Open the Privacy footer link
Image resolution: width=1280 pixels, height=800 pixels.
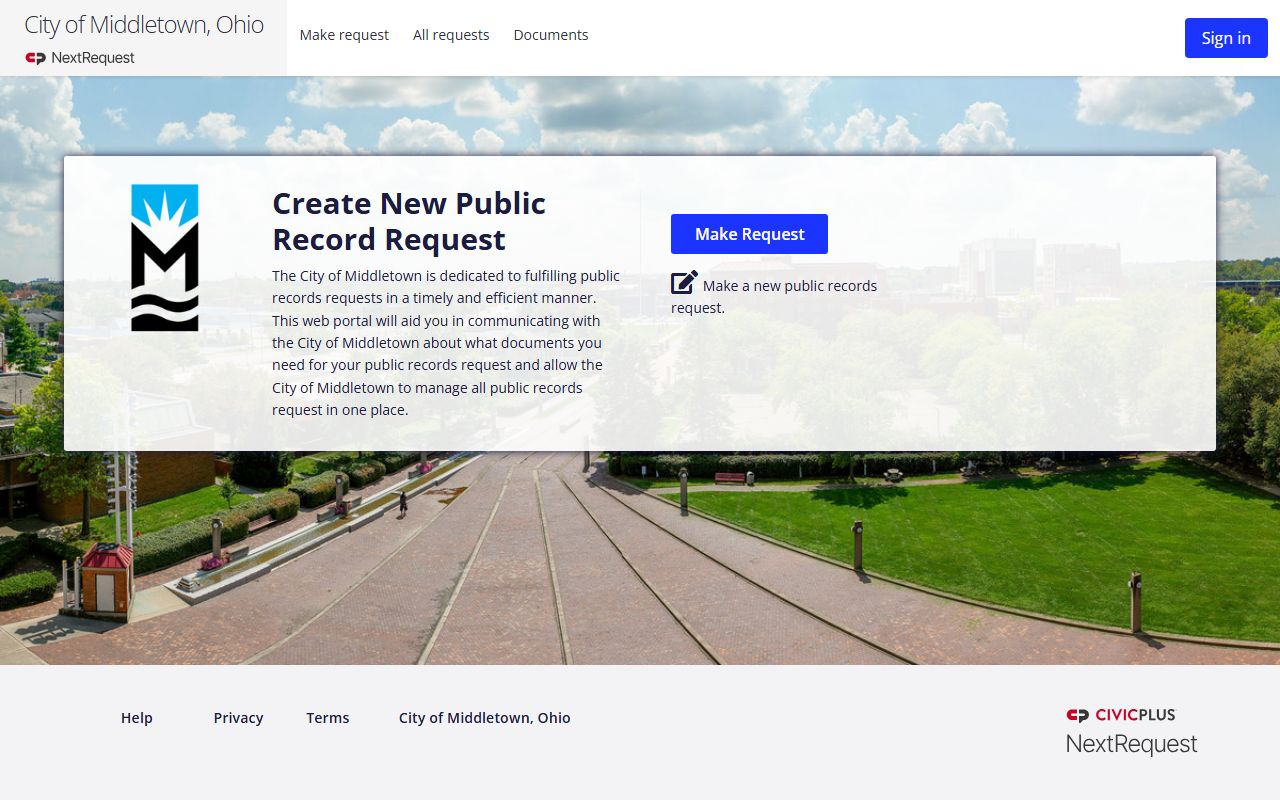(x=238, y=718)
